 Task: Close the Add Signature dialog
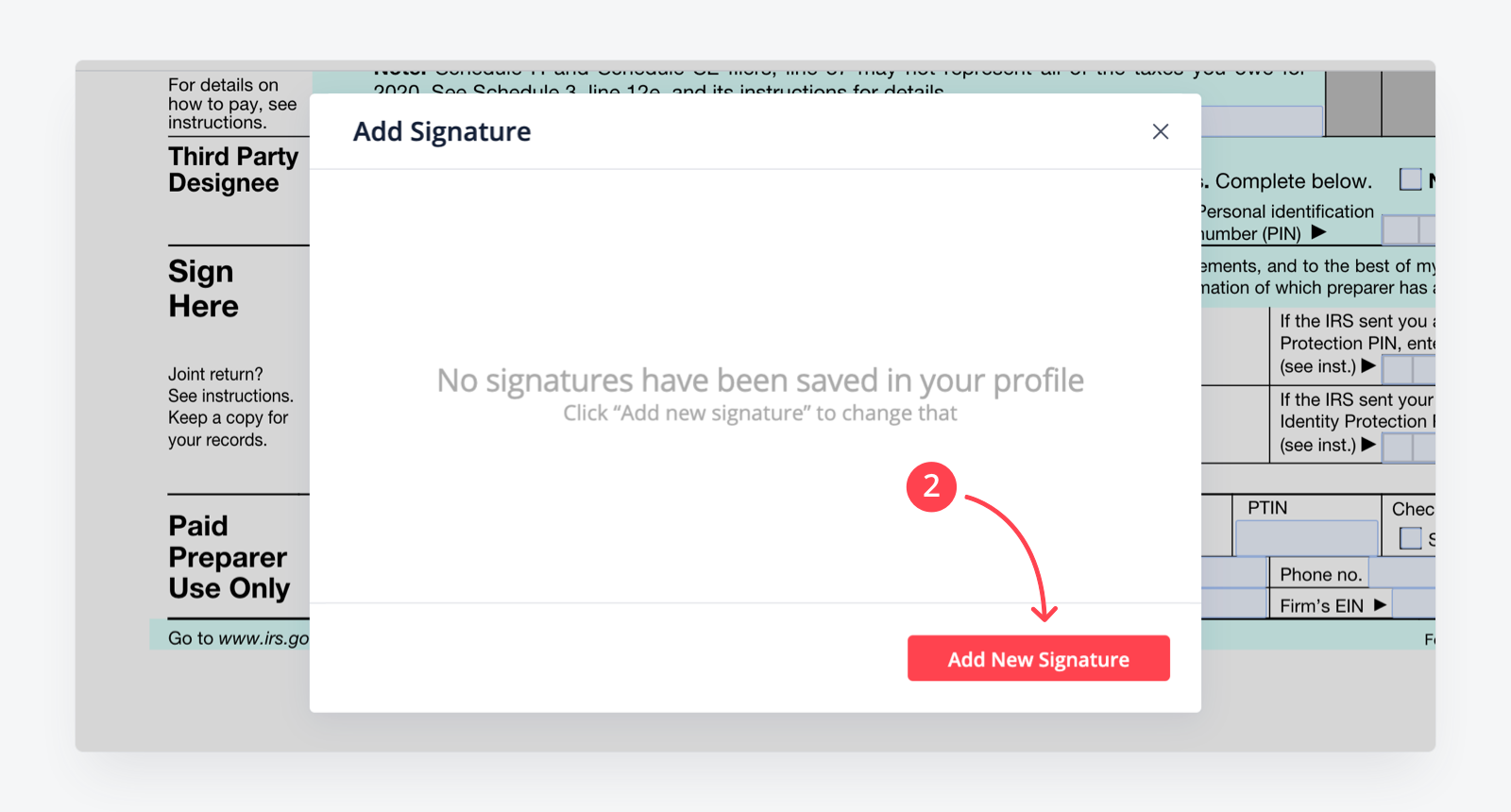[x=1161, y=131]
